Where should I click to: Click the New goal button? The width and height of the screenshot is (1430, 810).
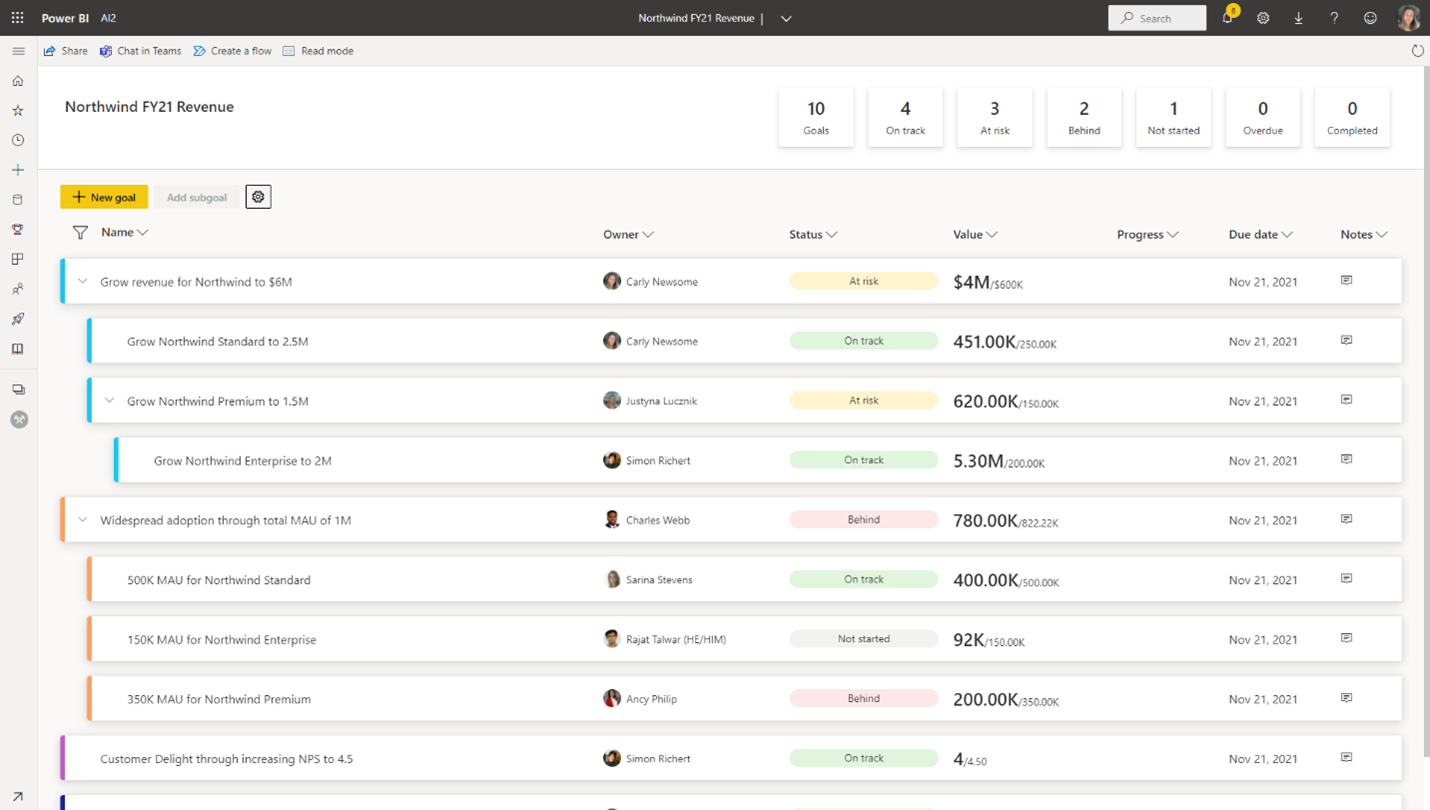(x=104, y=197)
